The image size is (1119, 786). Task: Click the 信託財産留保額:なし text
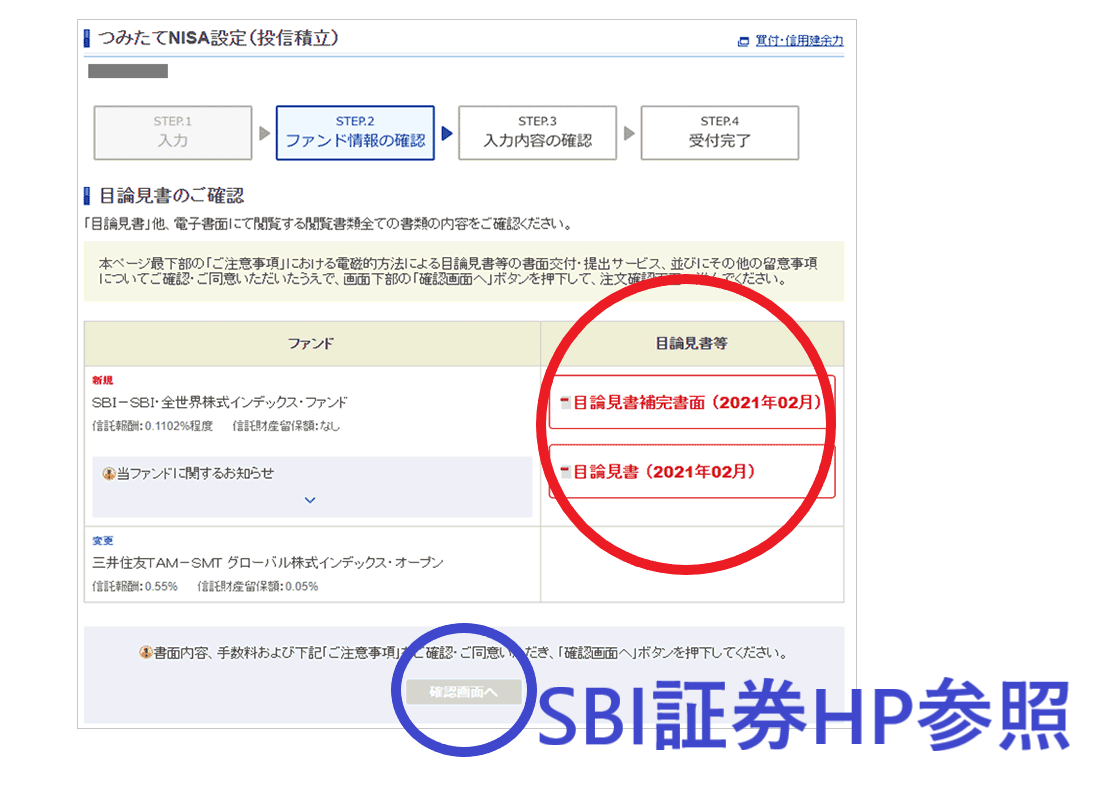point(286,426)
